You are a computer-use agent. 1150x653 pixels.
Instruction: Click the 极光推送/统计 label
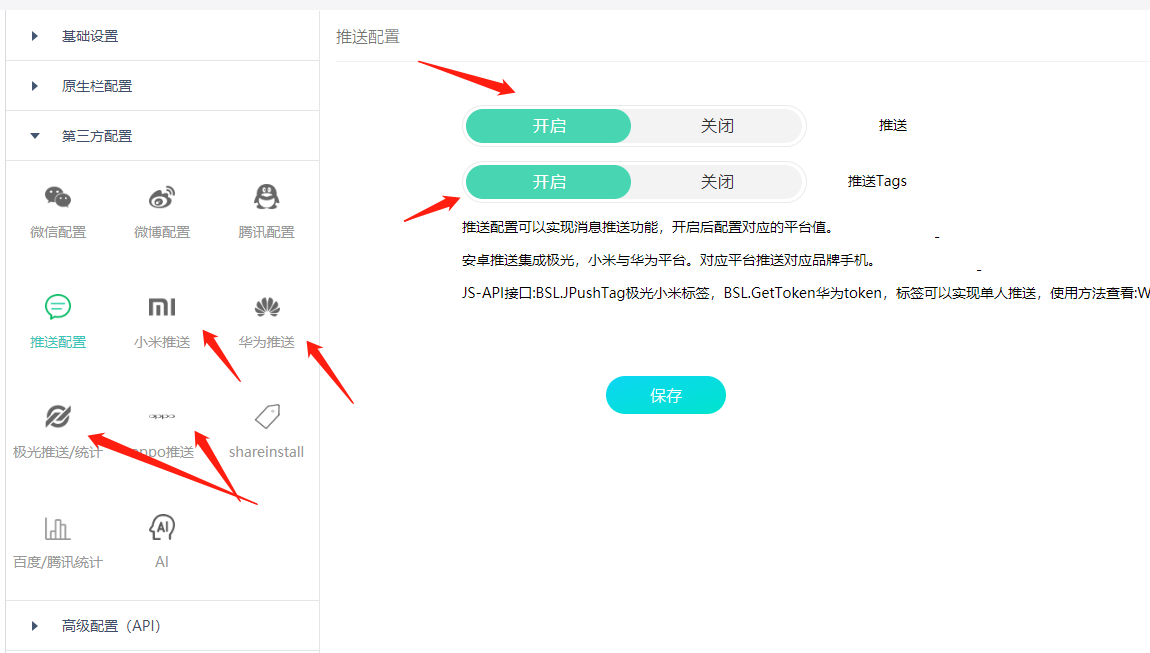[x=57, y=452]
